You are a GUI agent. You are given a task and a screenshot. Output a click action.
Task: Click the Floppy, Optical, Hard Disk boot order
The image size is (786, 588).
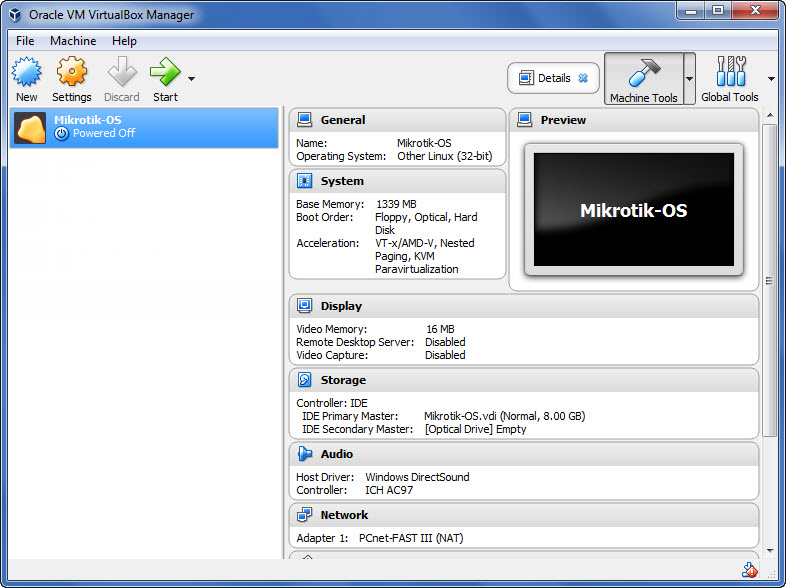[426, 224]
